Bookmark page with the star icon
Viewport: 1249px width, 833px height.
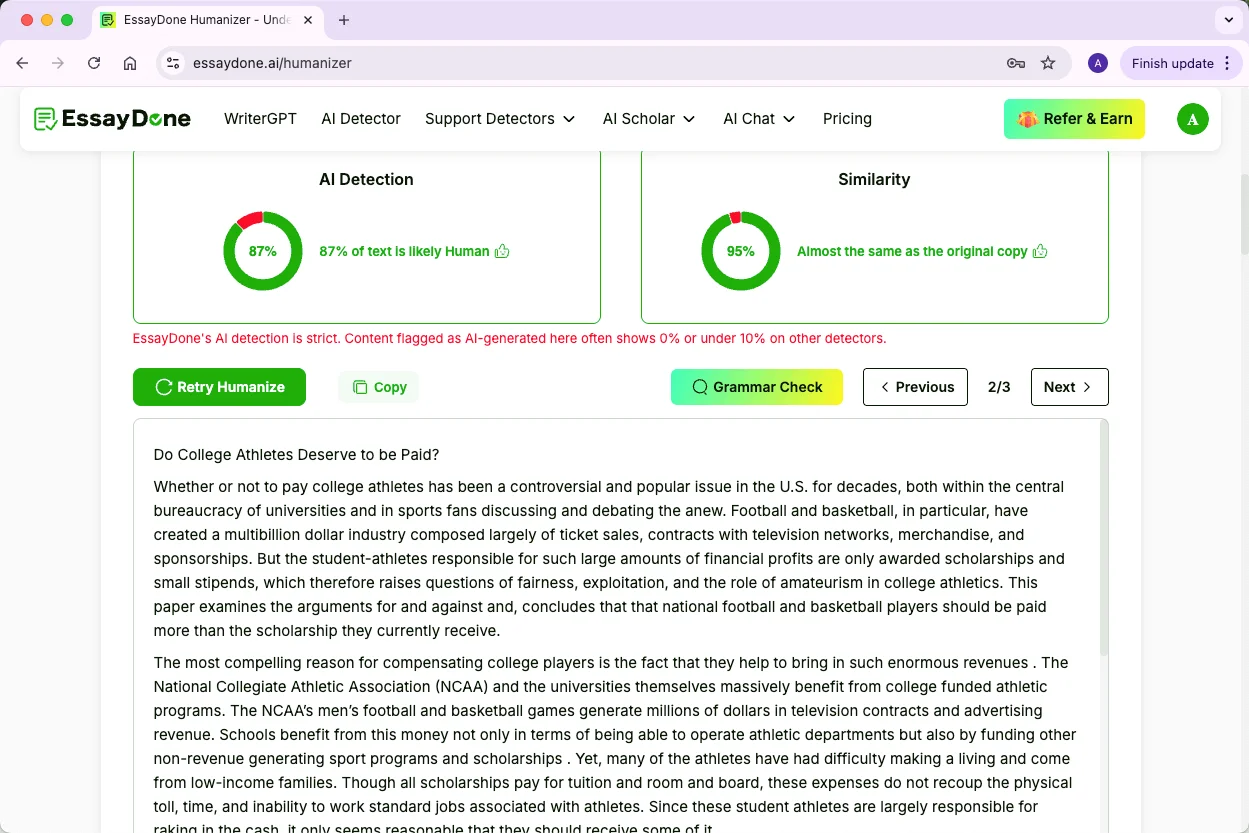click(1048, 63)
